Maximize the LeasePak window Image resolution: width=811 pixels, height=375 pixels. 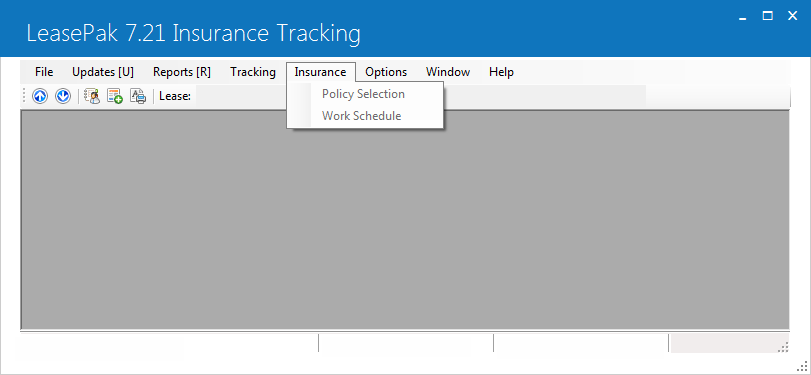click(768, 16)
